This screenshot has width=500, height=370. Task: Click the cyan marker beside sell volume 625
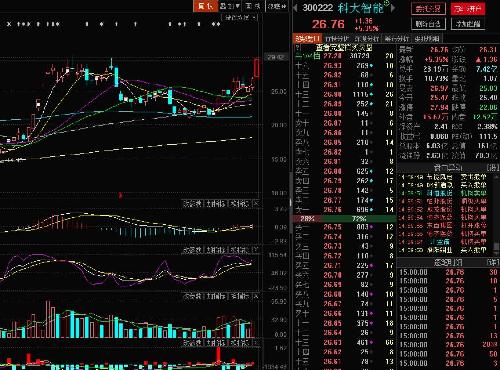coord(371,171)
